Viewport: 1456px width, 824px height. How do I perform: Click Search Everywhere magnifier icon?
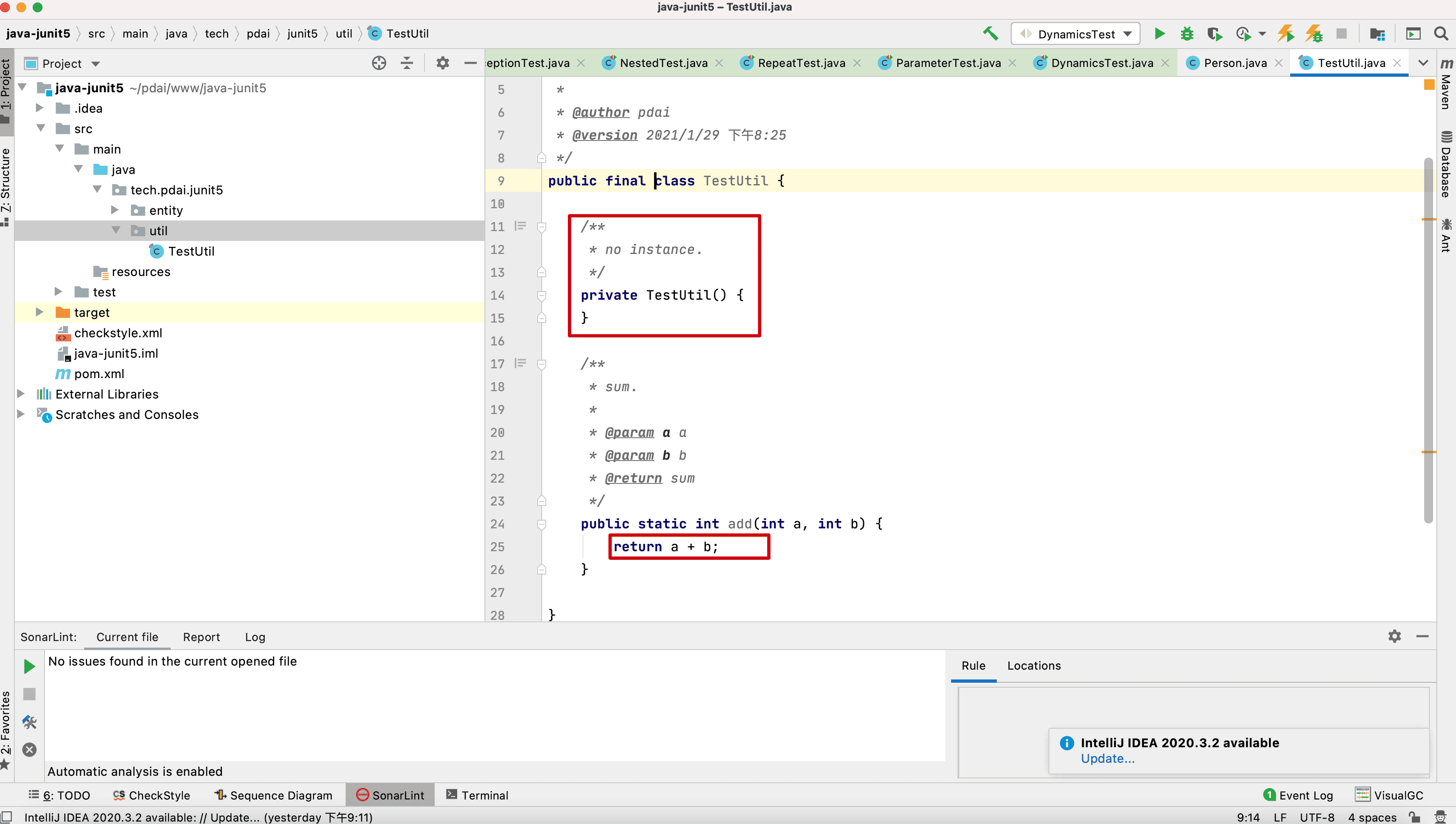pyautogui.click(x=1441, y=34)
